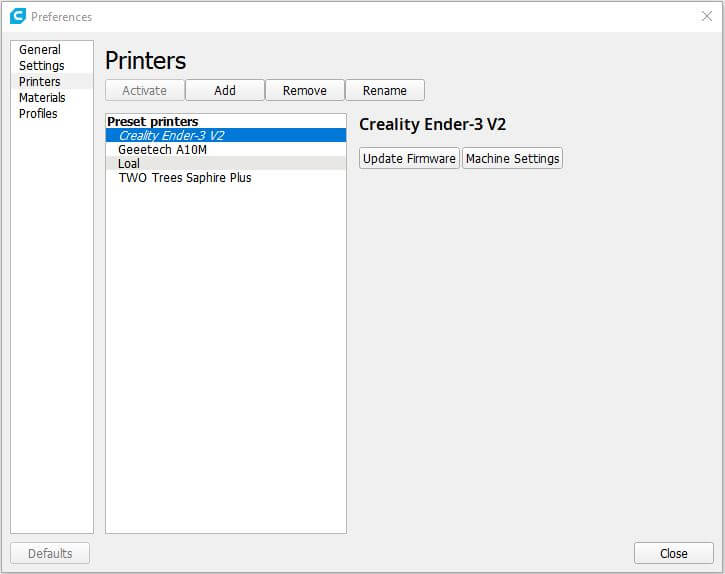Pick TWO Trees Saphire Plus printer

click(x=185, y=177)
